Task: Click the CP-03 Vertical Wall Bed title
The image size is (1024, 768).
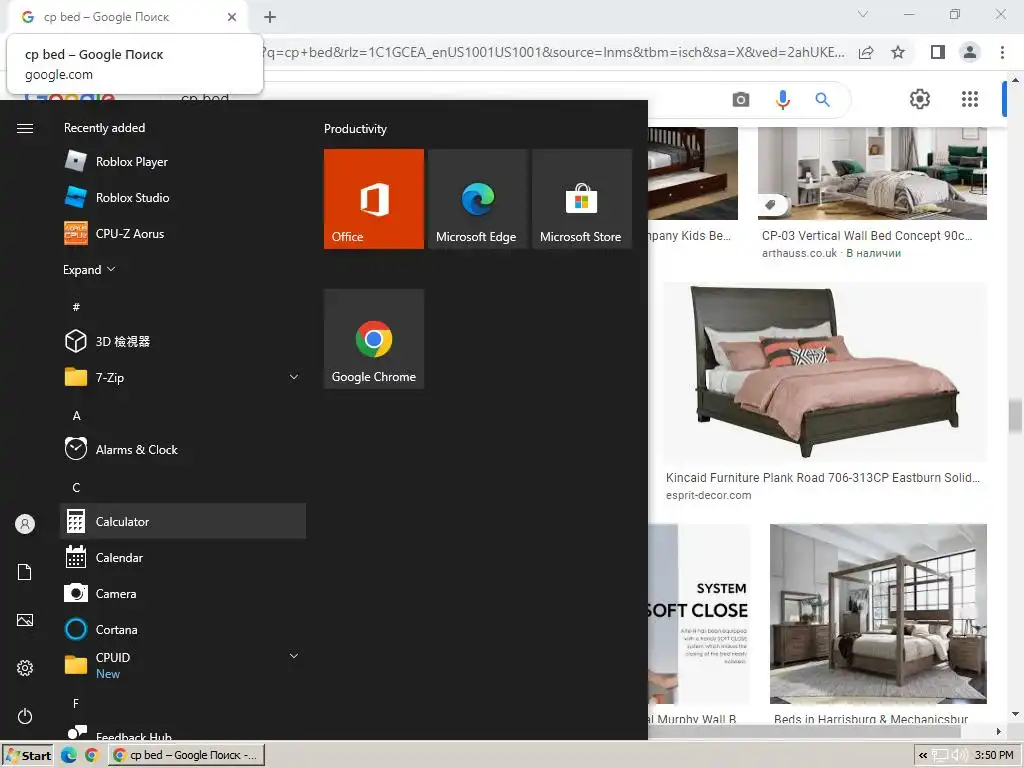Action: [867, 235]
